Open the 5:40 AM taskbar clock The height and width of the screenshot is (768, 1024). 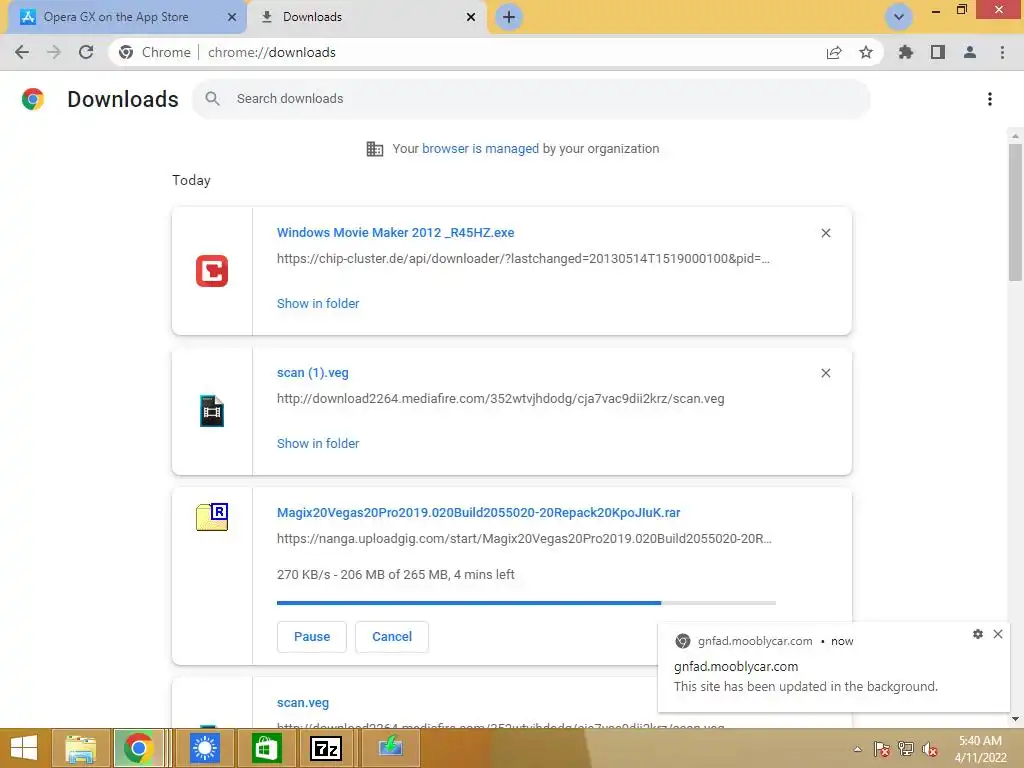click(x=980, y=749)
